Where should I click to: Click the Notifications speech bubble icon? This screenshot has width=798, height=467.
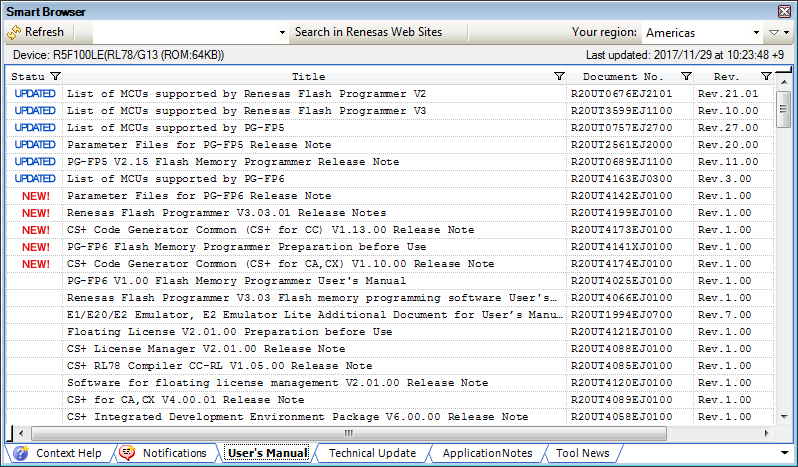pyautogui.click(x=127, y=452)
